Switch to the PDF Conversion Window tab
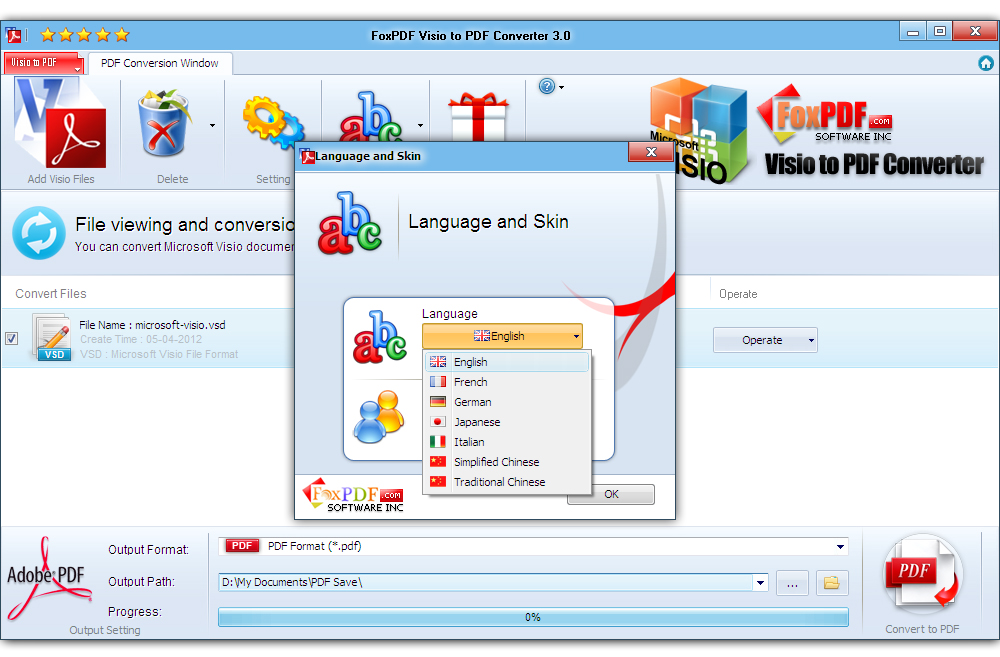1000x657 pixels. (x=159, y=63)
